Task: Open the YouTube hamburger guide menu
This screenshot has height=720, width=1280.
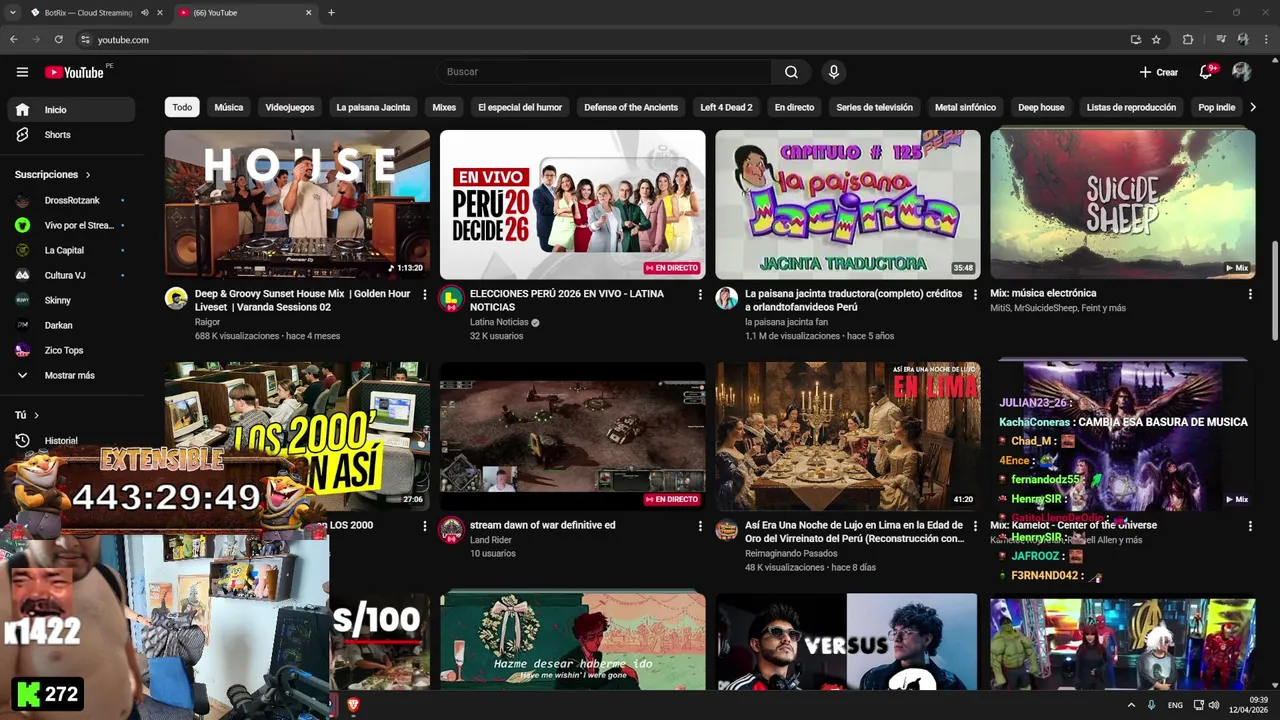Action: 22,72
